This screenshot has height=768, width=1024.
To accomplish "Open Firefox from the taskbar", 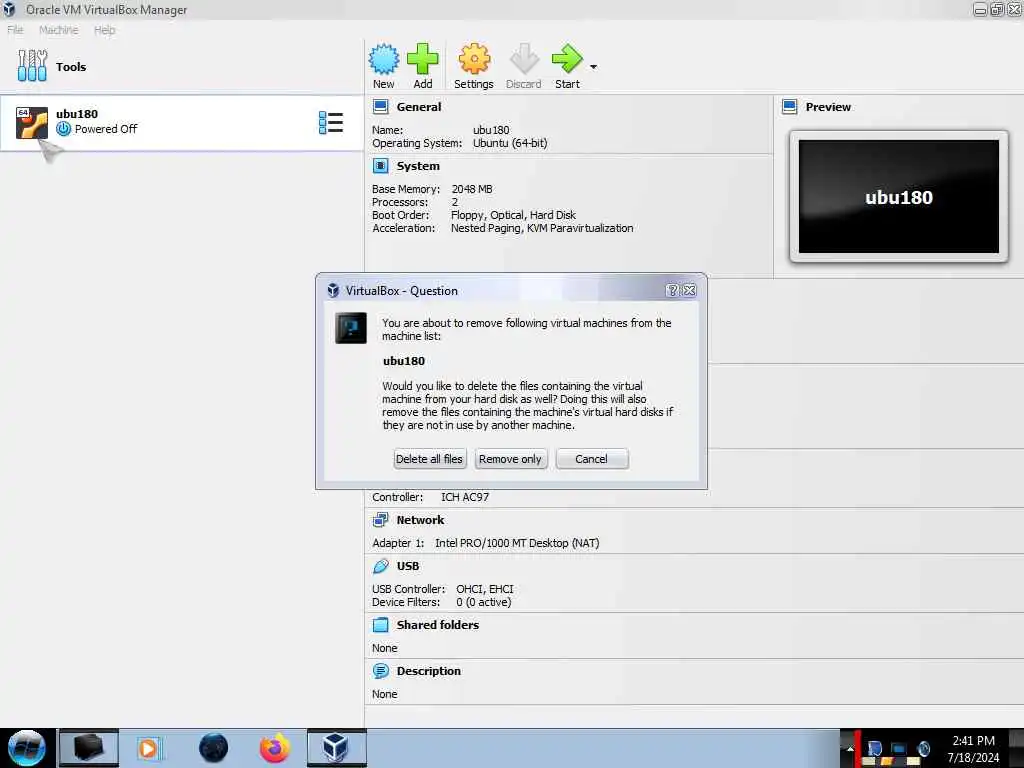I will 274,748.
